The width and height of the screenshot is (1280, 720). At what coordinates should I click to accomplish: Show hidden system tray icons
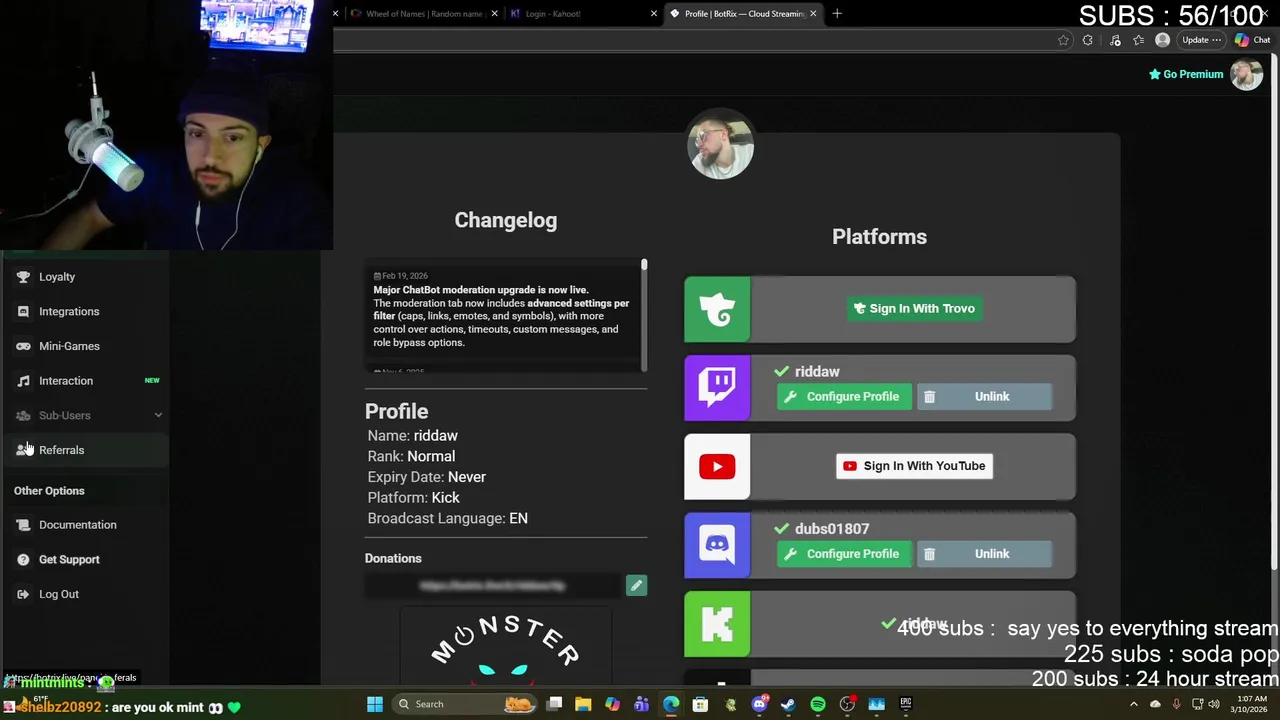click(1134, 704)
